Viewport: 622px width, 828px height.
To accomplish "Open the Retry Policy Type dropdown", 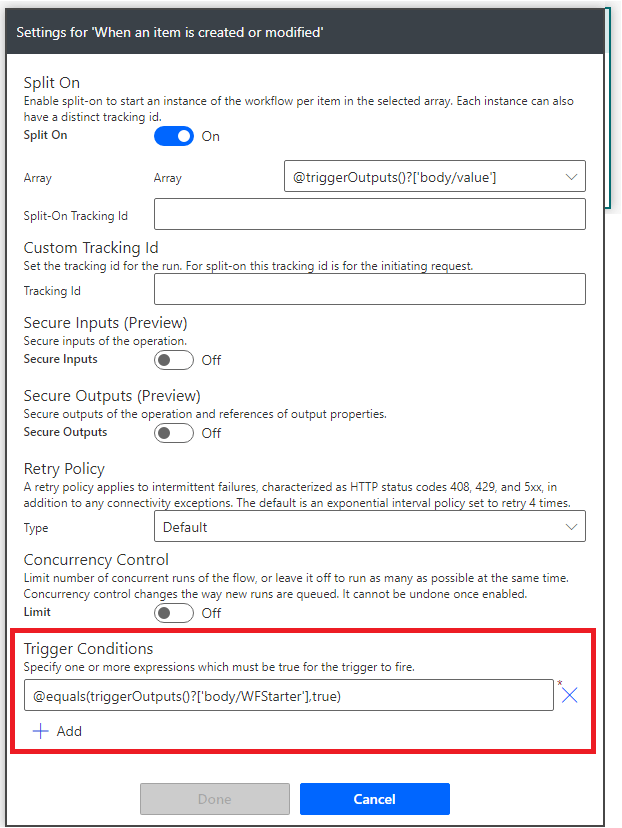I will pyautogui.click(x=360, y=527).
